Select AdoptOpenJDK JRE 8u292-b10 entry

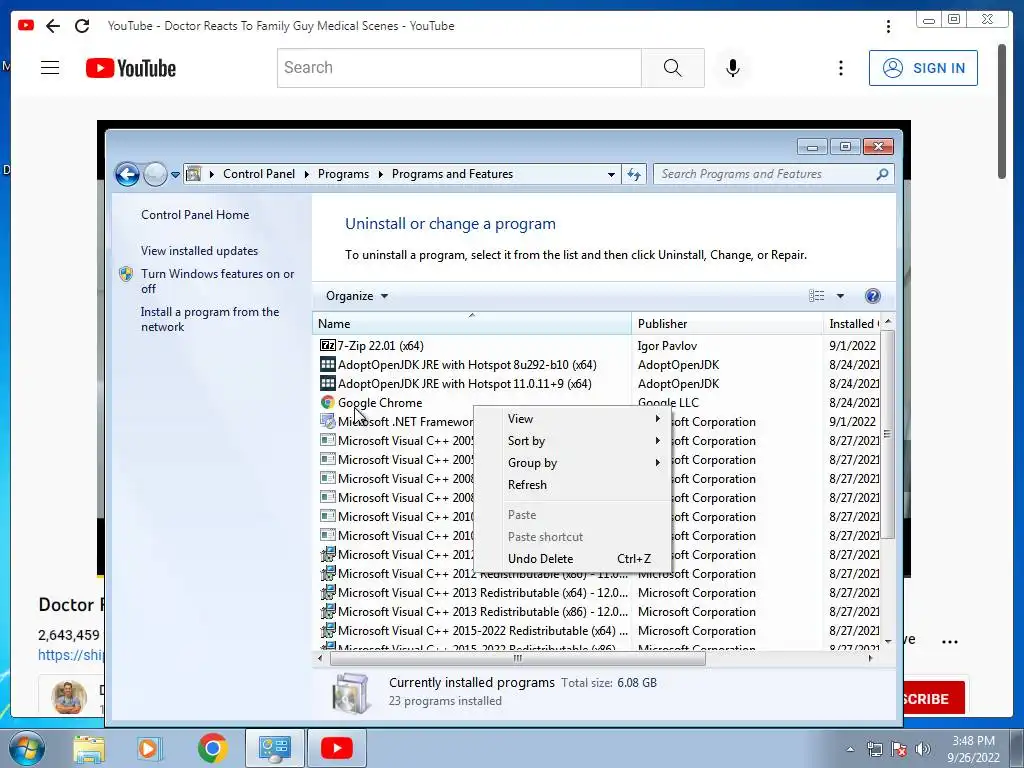coord(467,364)
